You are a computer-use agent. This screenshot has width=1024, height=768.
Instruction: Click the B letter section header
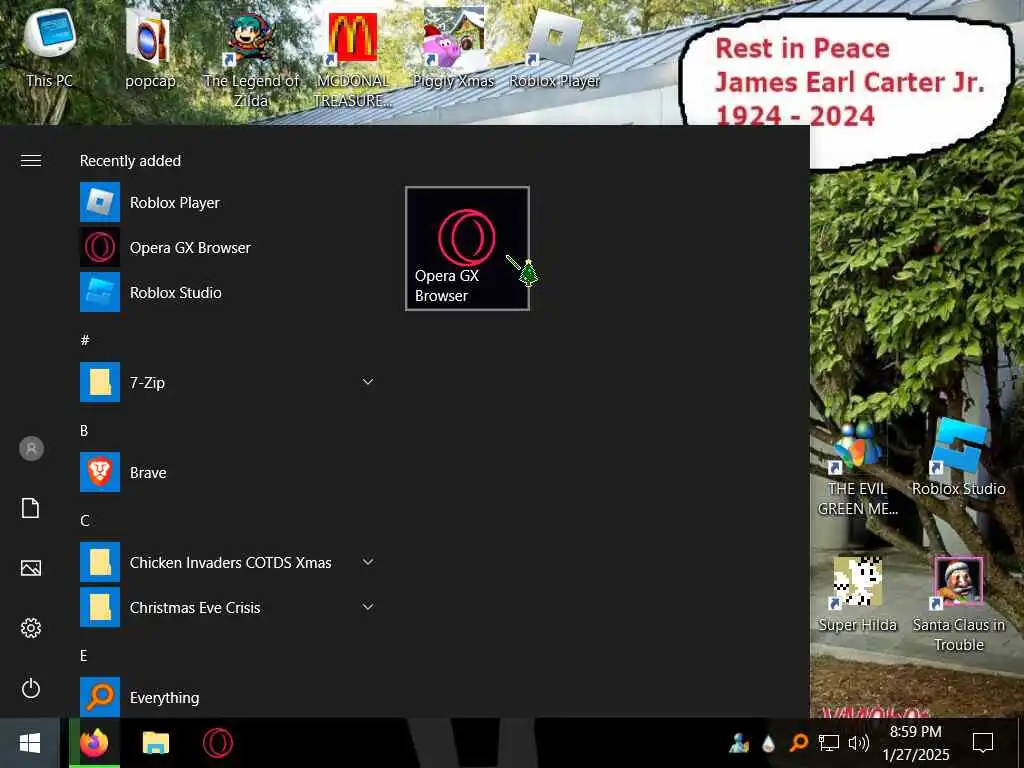[84, 430]
